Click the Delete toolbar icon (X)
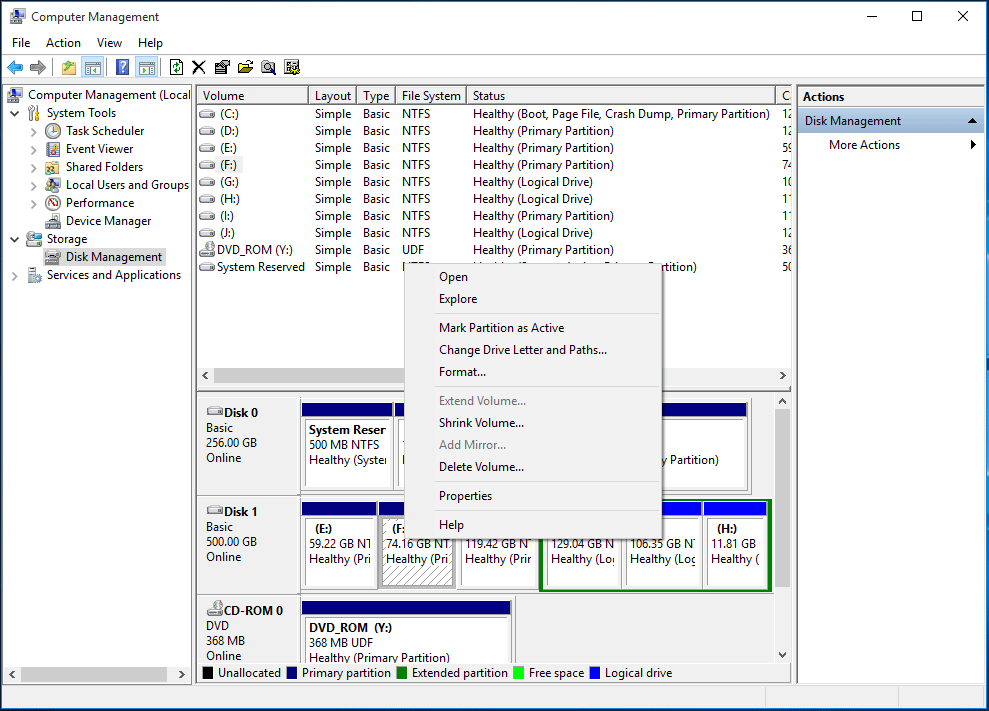The width and height of the screenshot is (989, 711). pos(197,66)
